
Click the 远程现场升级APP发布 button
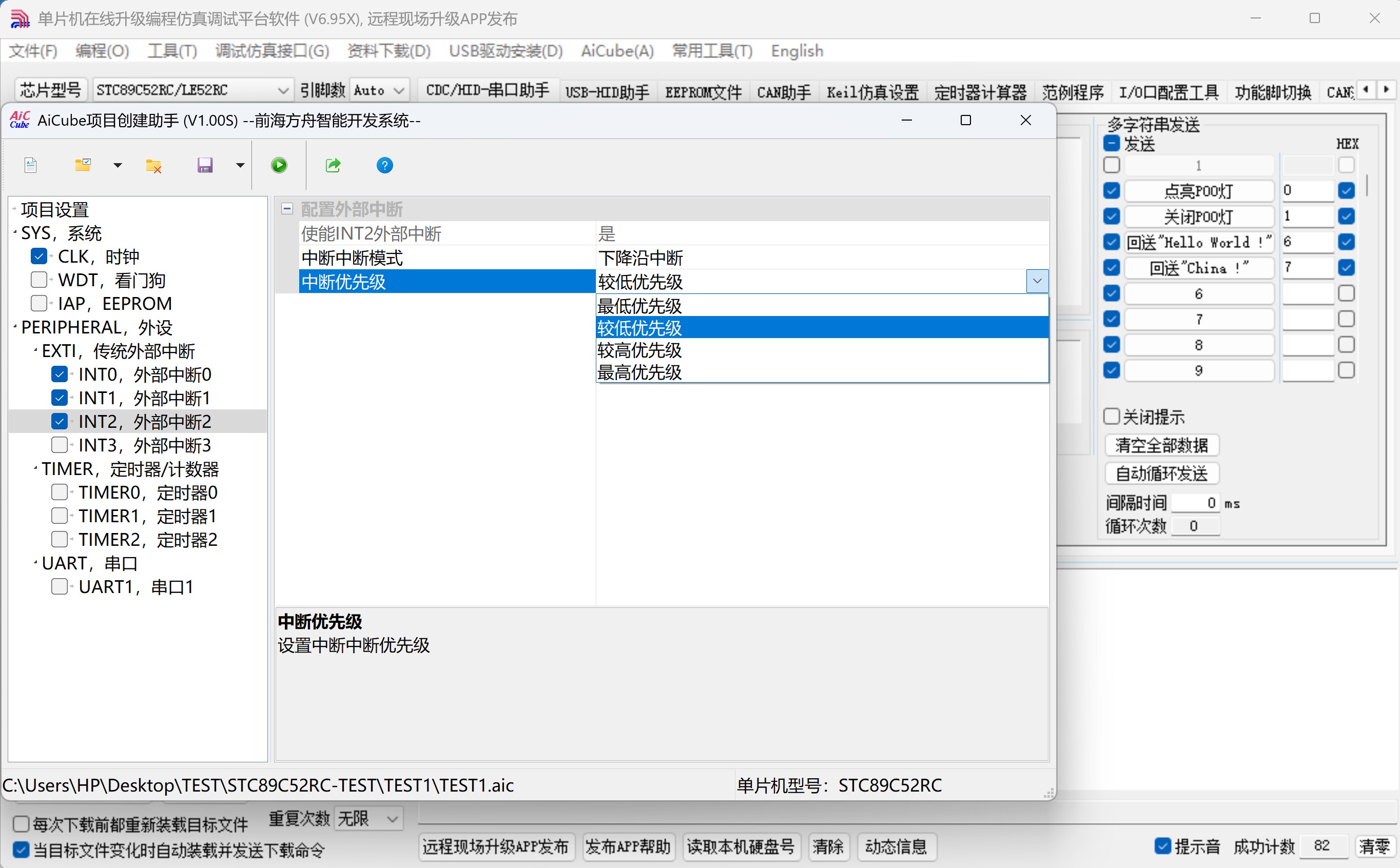coord(496,847)
